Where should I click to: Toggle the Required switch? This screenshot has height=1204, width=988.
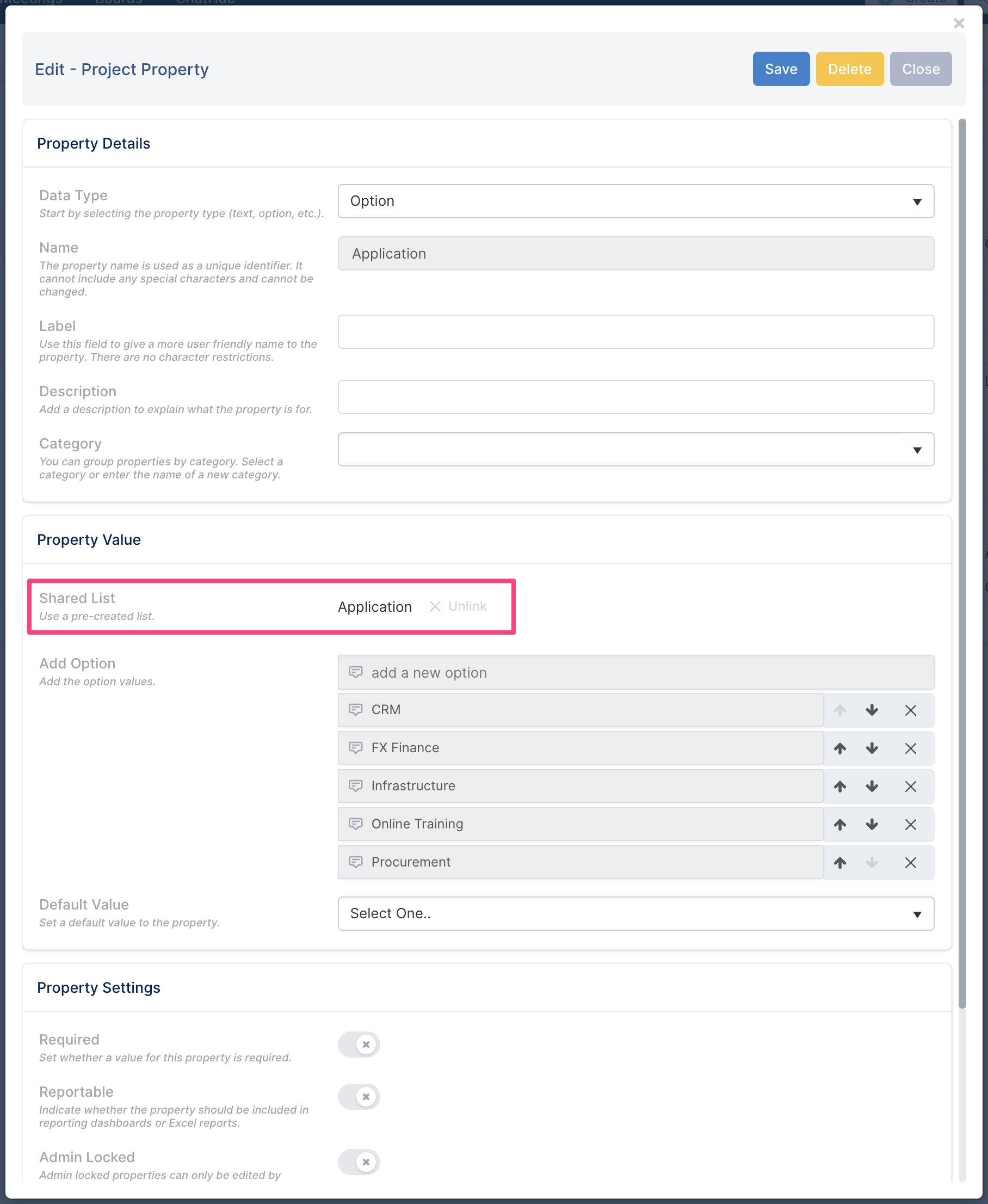point(359,1044)
